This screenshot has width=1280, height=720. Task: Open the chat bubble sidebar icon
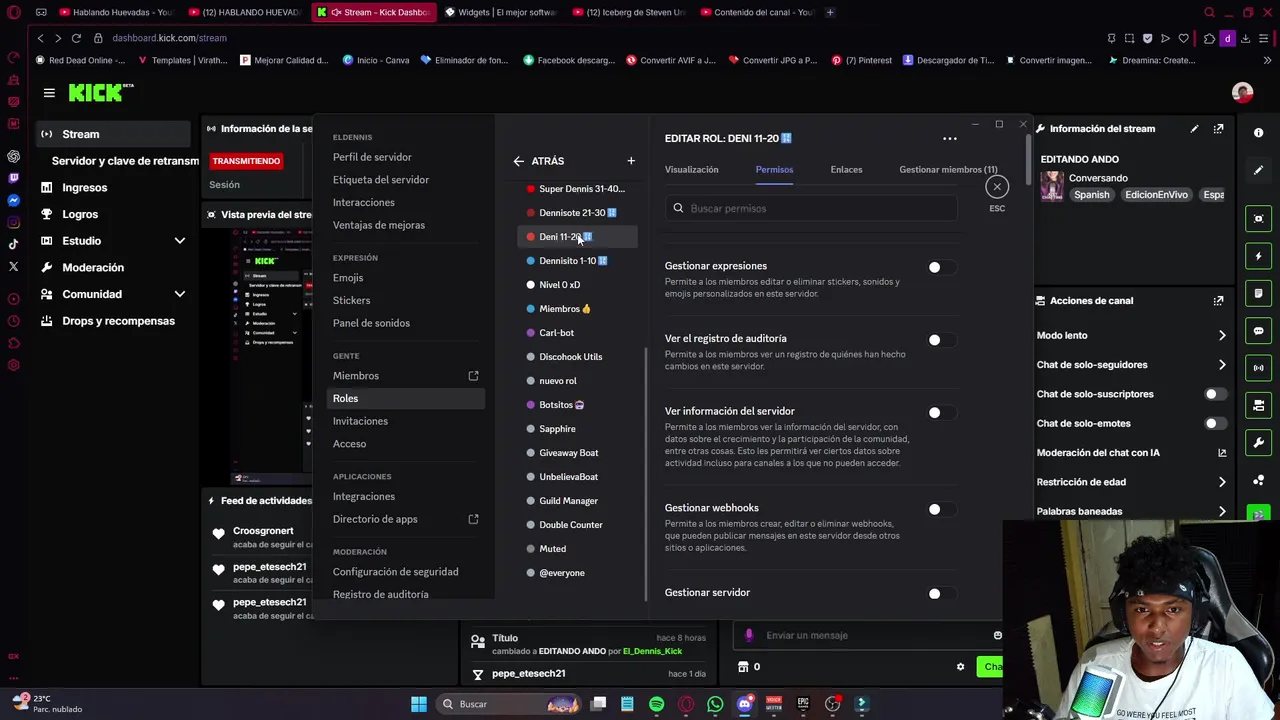[x=1258, y=331]
